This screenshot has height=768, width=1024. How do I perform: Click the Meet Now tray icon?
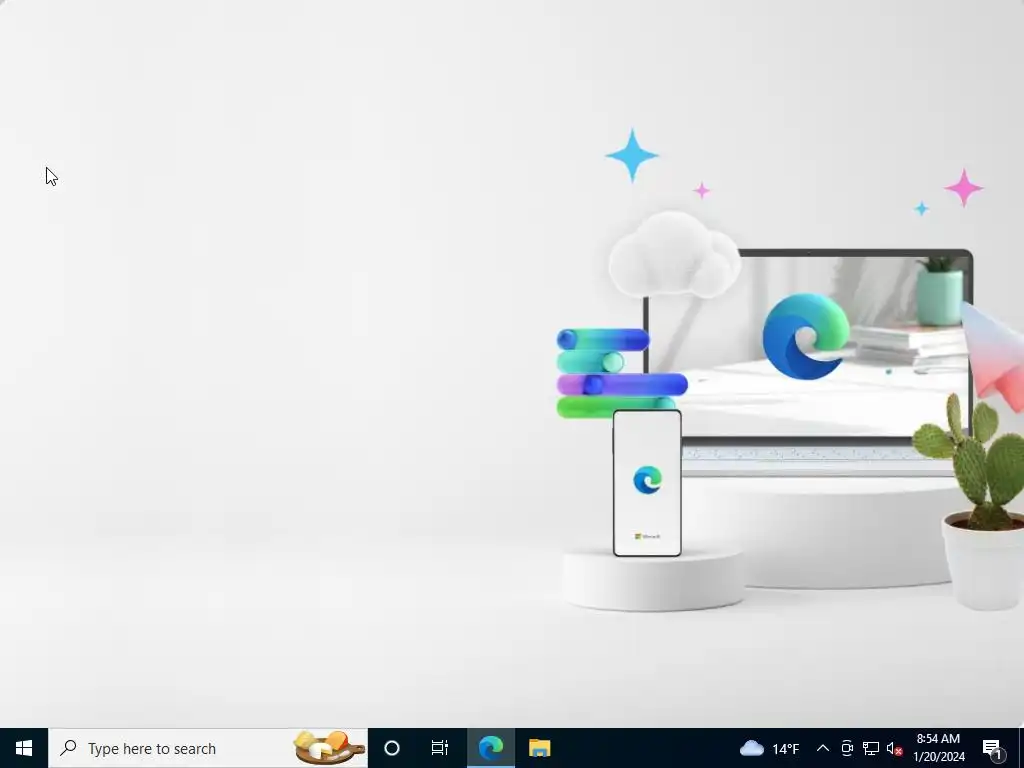click(847, 748)
